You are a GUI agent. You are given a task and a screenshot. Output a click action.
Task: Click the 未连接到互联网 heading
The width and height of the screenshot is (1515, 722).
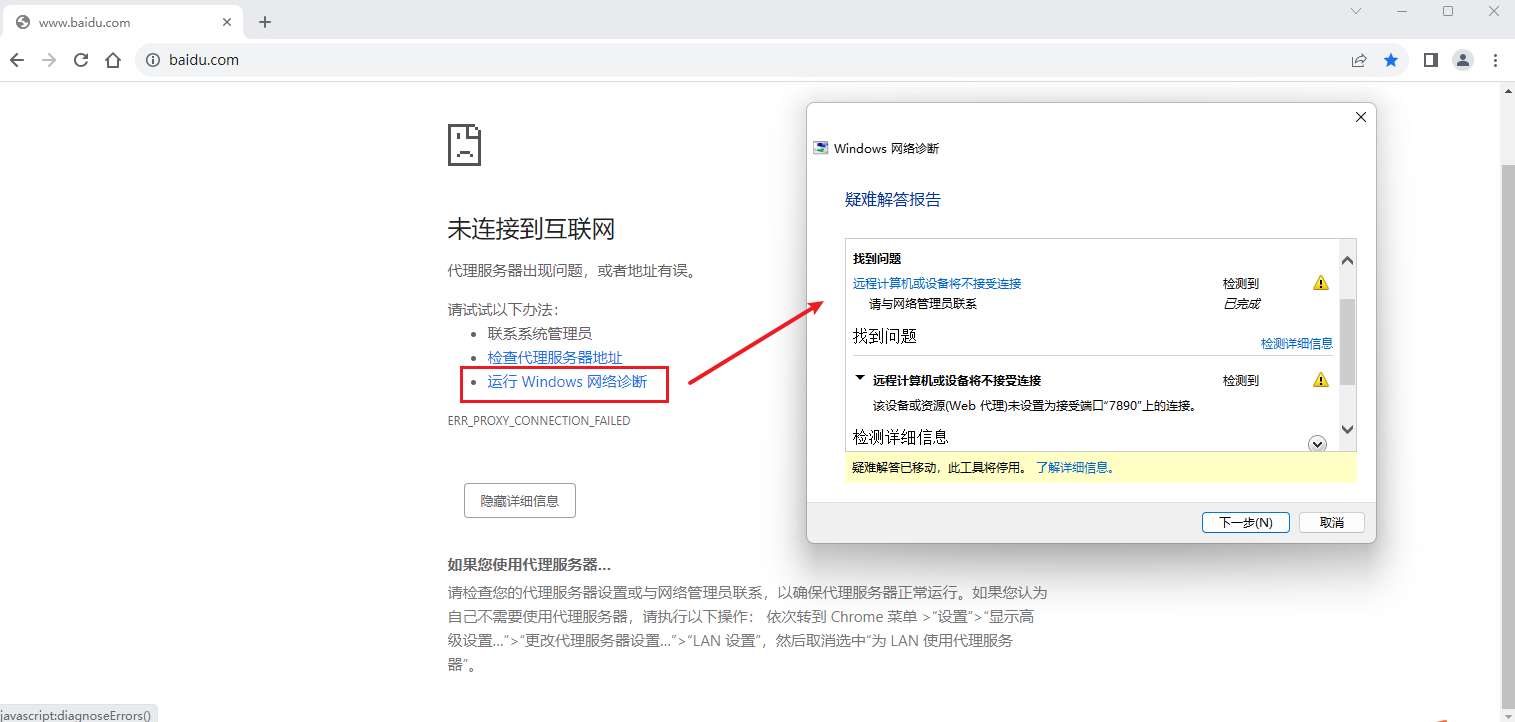point(531,229)
